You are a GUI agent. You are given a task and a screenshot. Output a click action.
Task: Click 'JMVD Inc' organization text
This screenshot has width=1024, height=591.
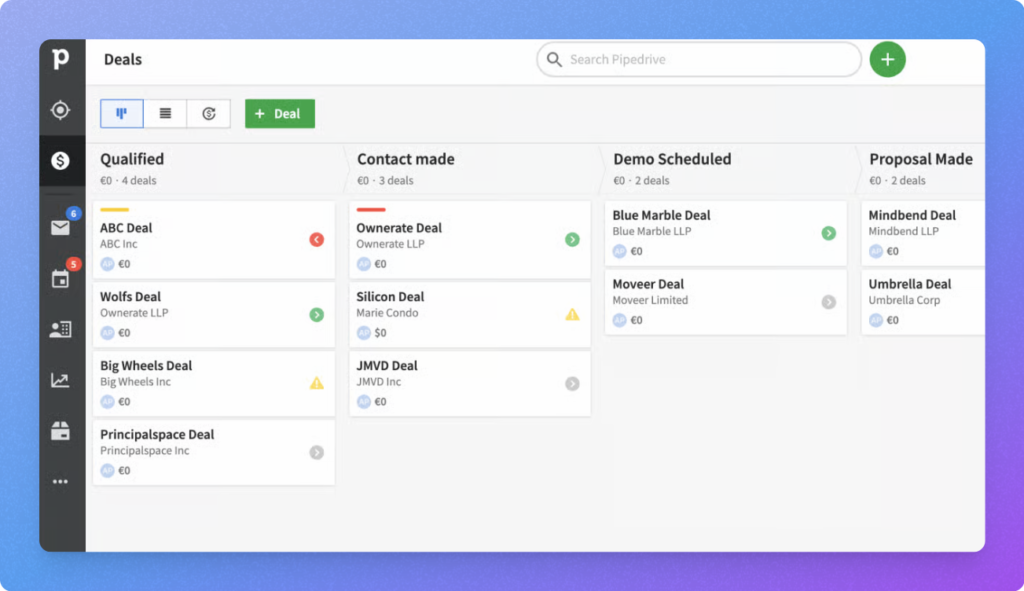(x=379, y=381)
